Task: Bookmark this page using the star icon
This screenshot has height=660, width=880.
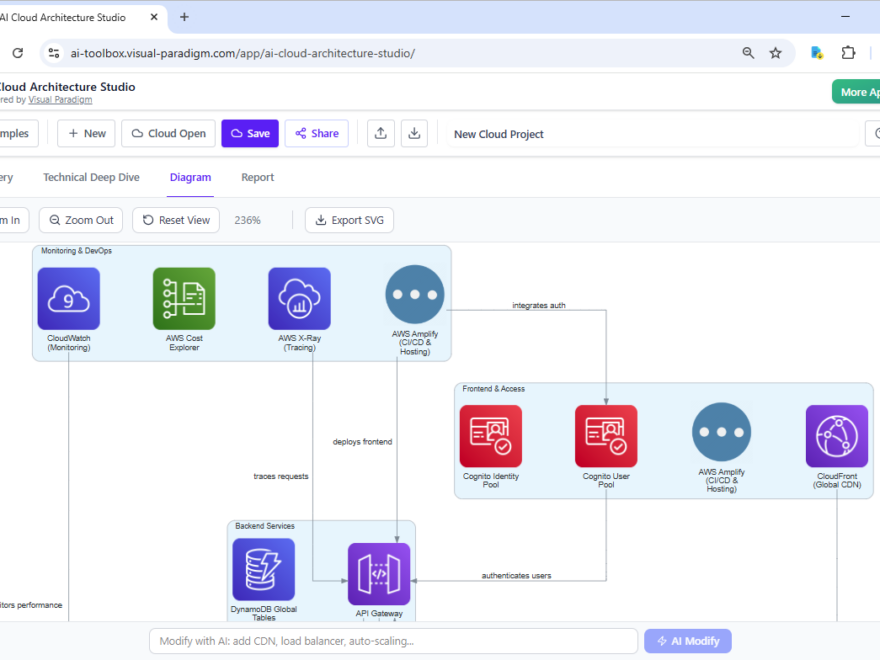Action: pos(776,52)
